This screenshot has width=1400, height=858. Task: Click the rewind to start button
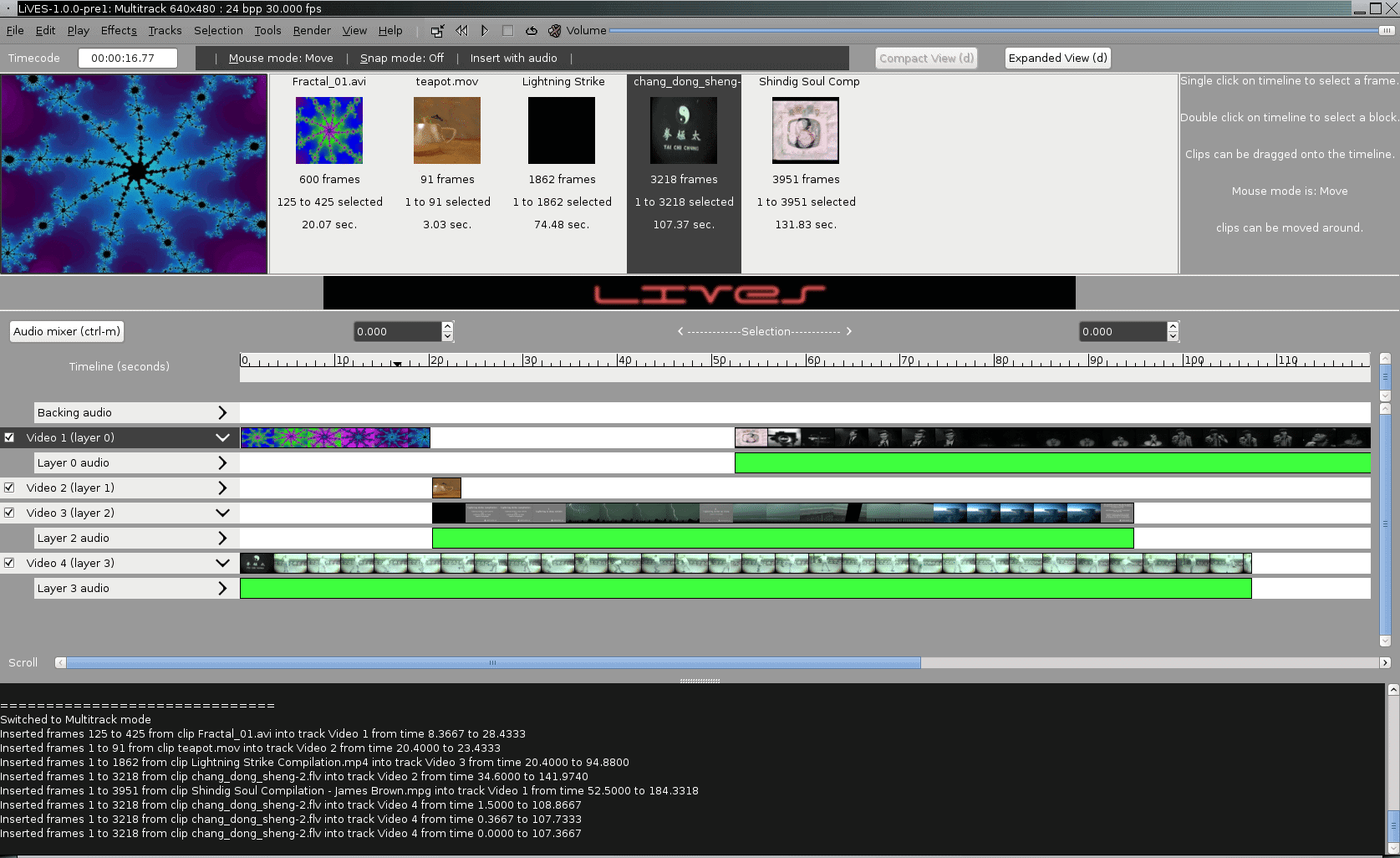461,31
